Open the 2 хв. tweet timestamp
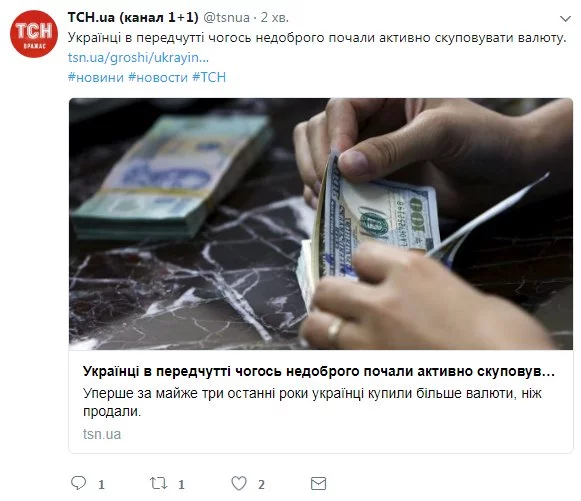Image resolution: width=581 pixels, height=501 pixels. [275, 17]
